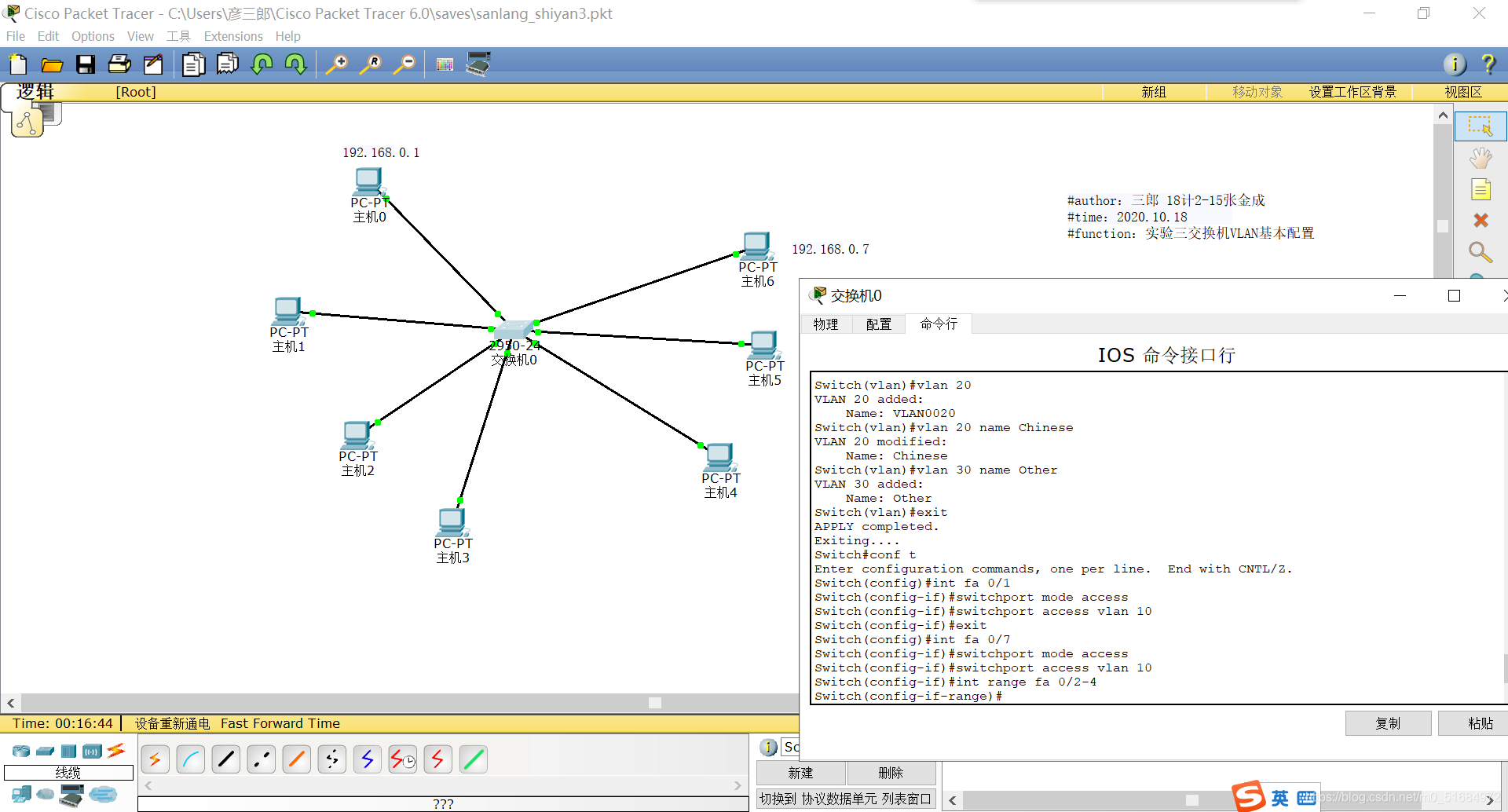This screenshot has height=812, width=1508.
Task: Select the 交换机0 switch in the topology
Action: (x=514, y=330)
